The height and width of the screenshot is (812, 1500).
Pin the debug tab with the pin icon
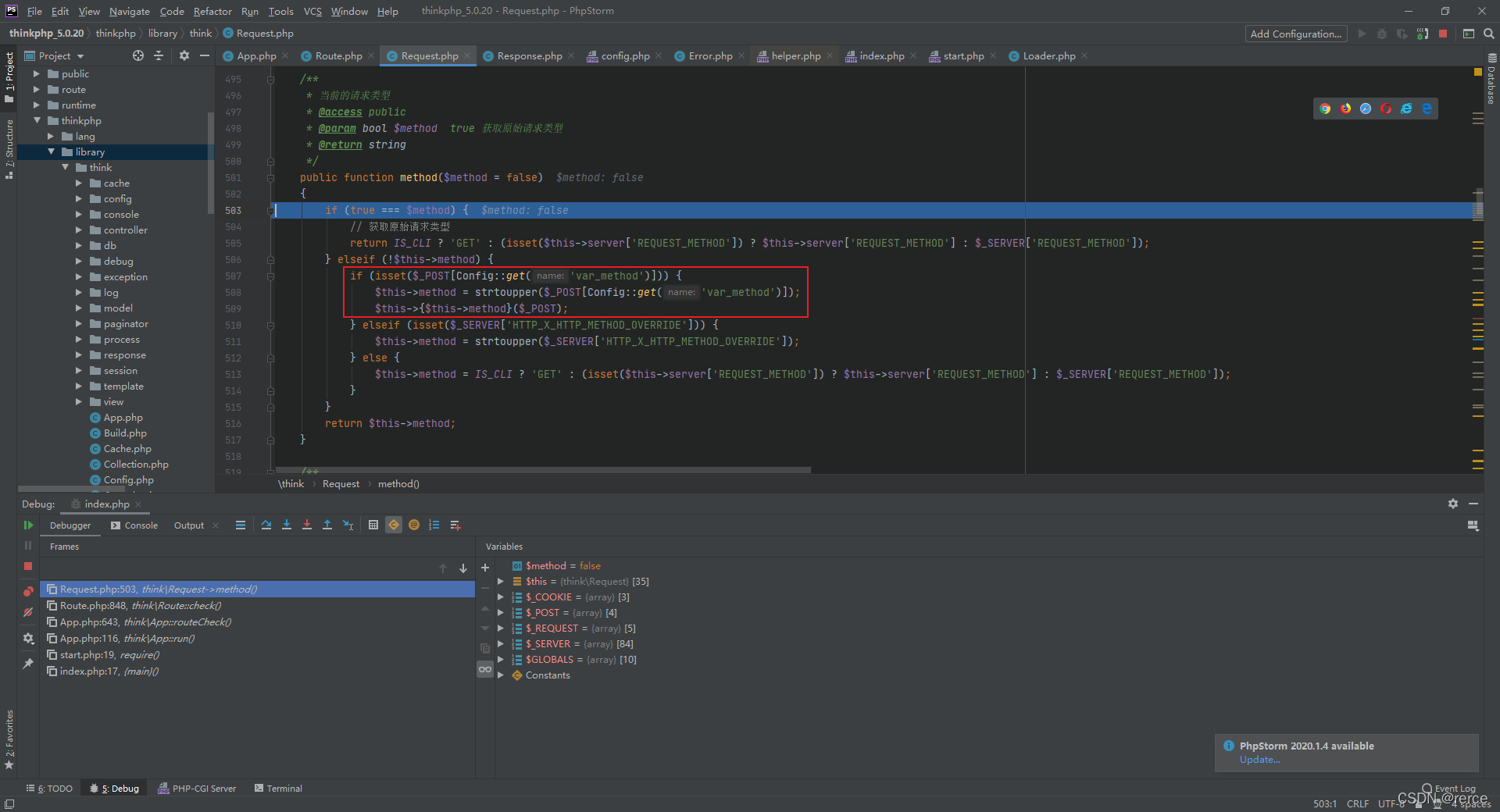click(28, 664)
